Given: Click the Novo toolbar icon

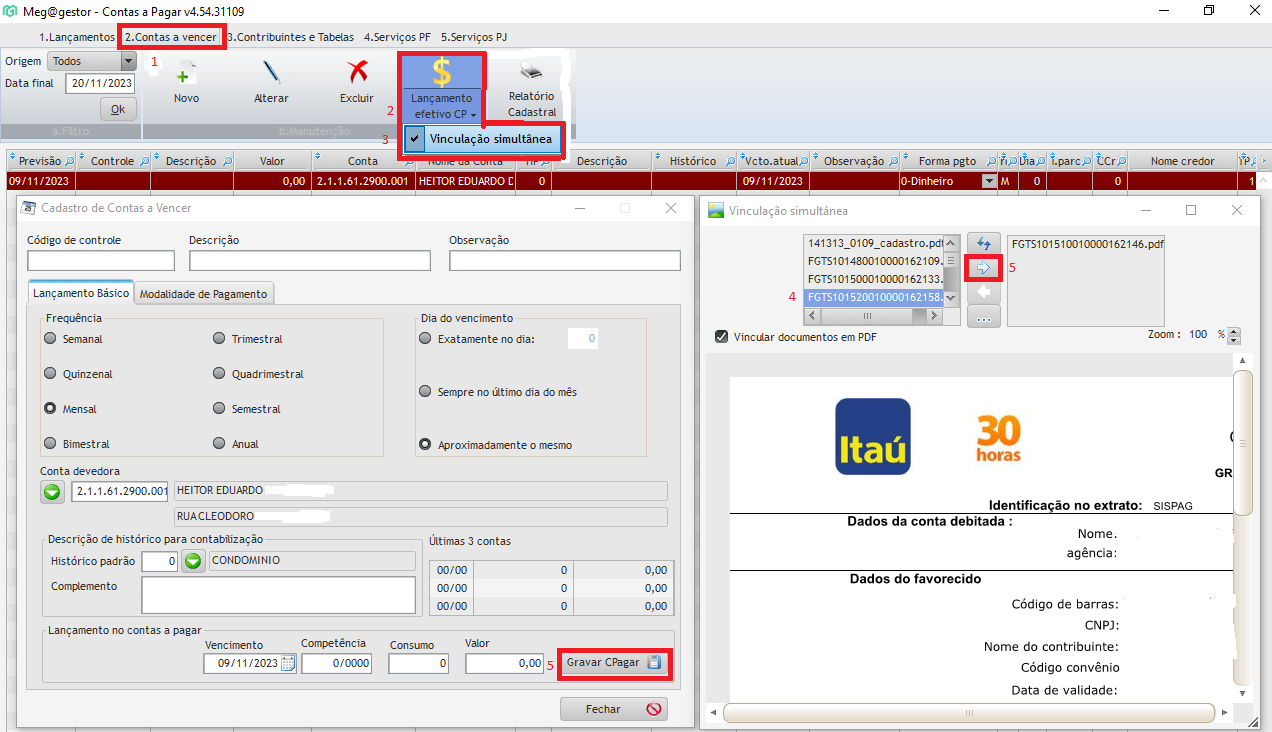Looking at the screenshot, I should [186, 76].
